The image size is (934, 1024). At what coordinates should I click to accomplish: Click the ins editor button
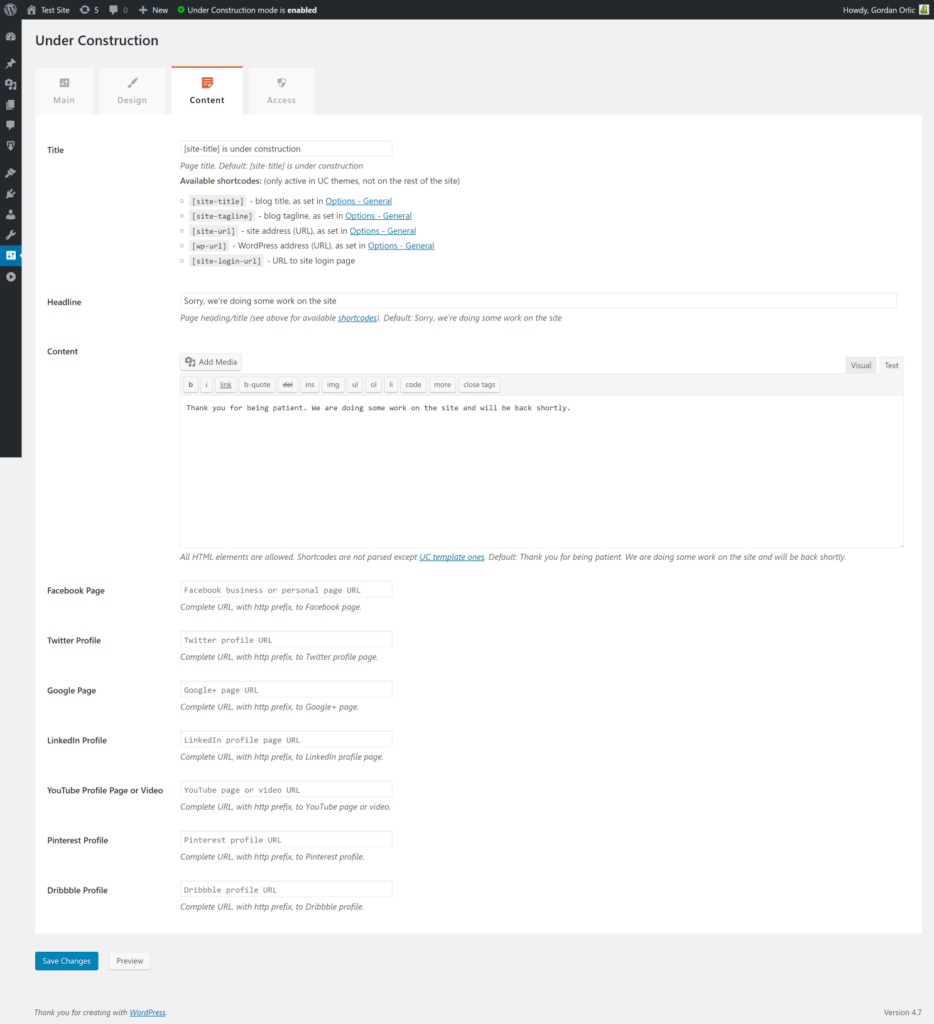(x=310, y=385)
